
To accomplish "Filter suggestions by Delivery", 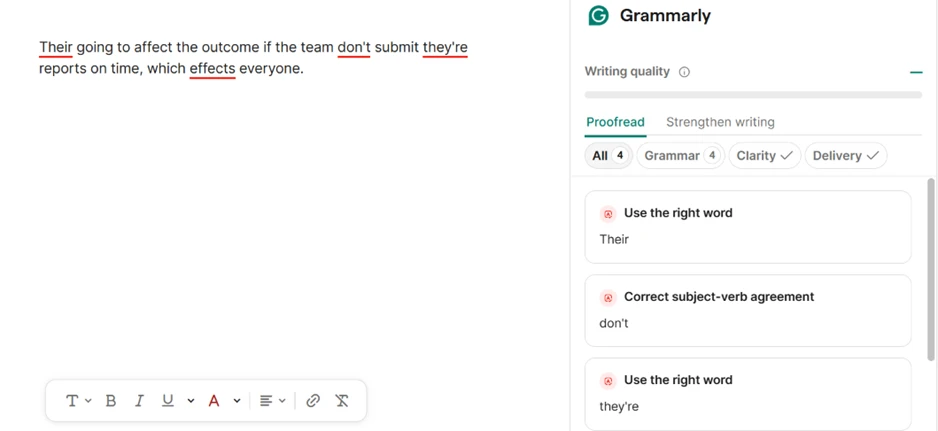I will coord(846,156).
